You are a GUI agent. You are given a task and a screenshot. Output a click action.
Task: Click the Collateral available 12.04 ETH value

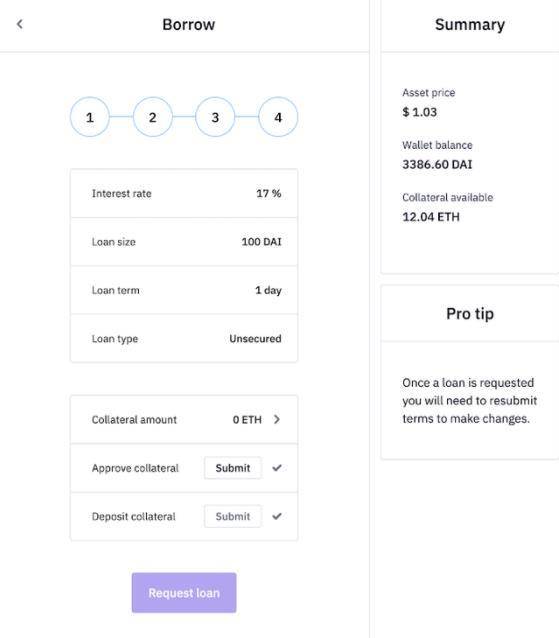click(431, 217)
